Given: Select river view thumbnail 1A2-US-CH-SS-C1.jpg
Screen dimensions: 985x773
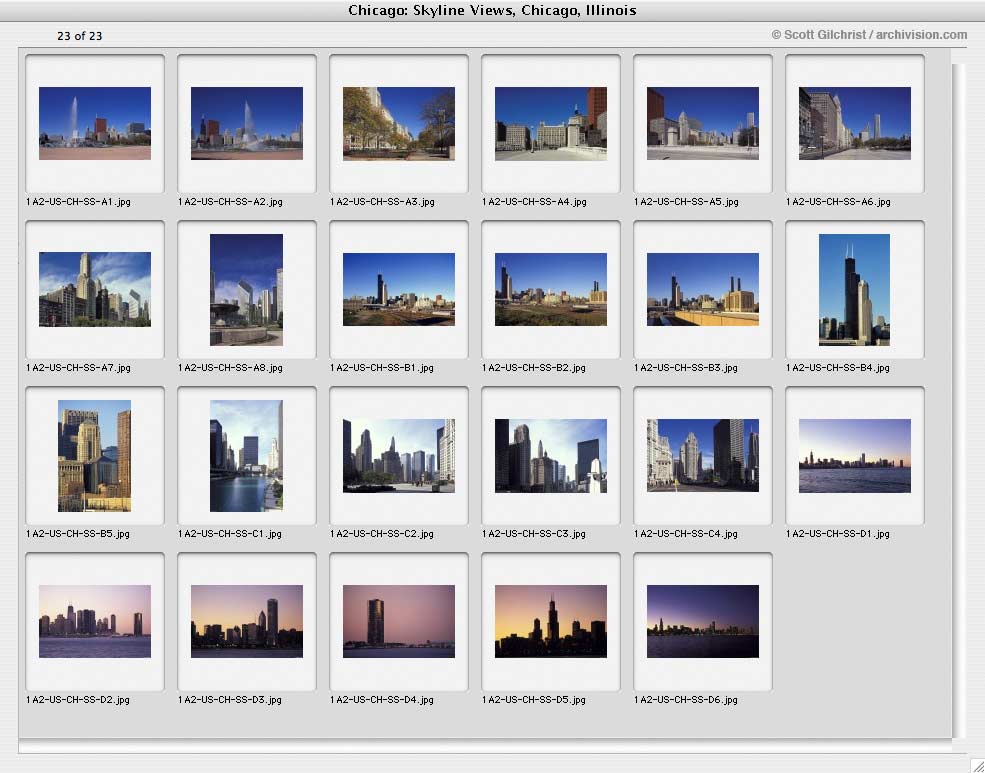Looking at the screenshot, I should (x=246, y=456).
